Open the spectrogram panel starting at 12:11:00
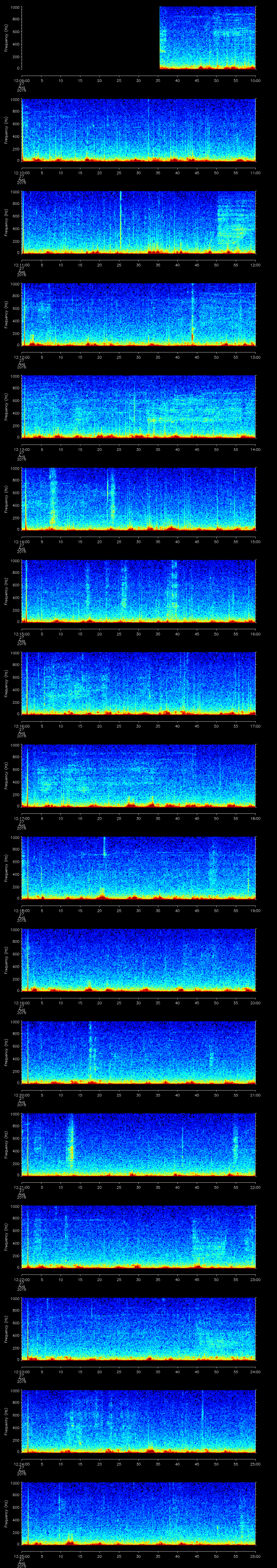The height and width of the screenshot is (1568, 277). [139, 222]
